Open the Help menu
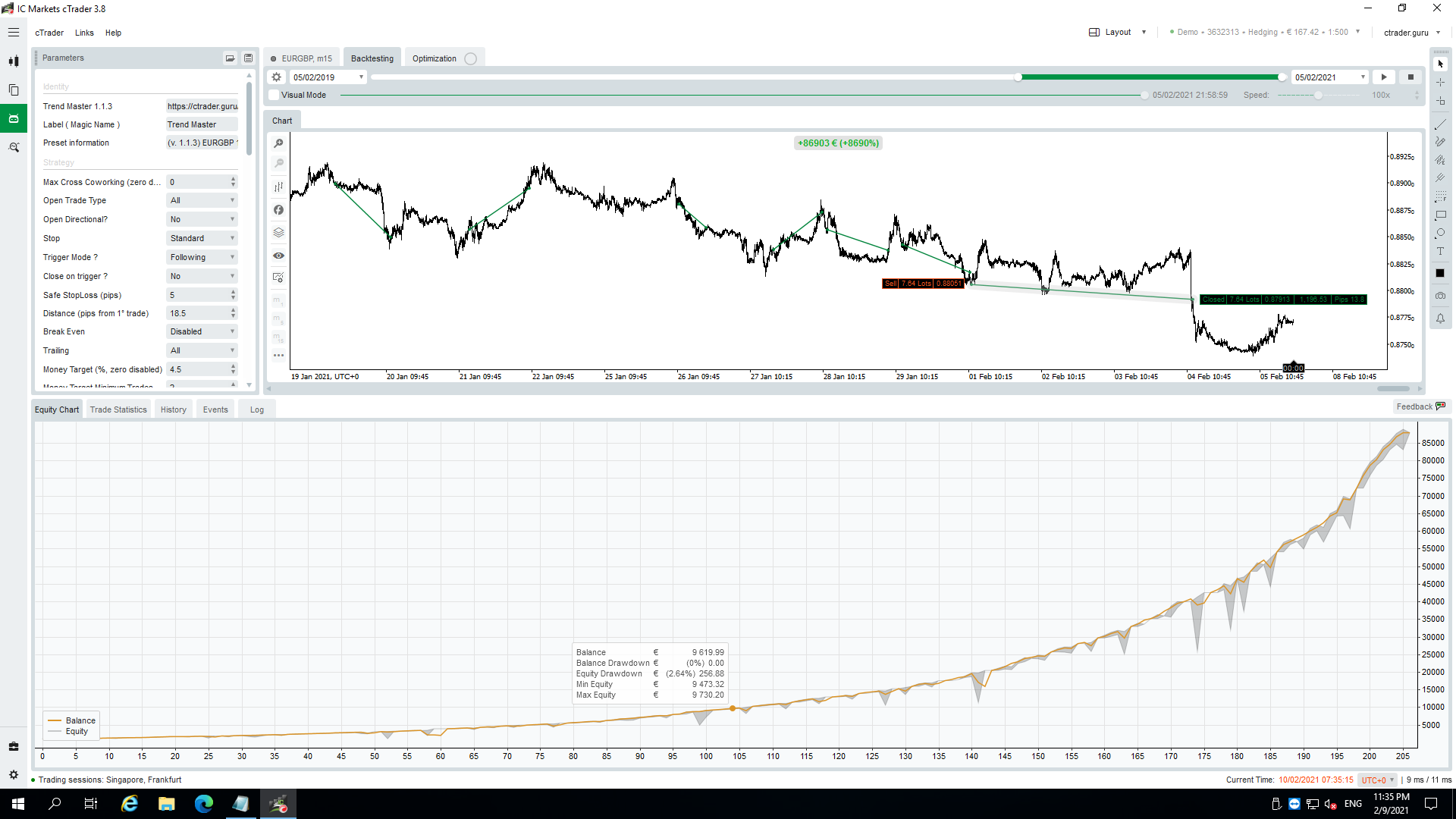Viewport: 1456px width, 819px height. tap(113, 33)
